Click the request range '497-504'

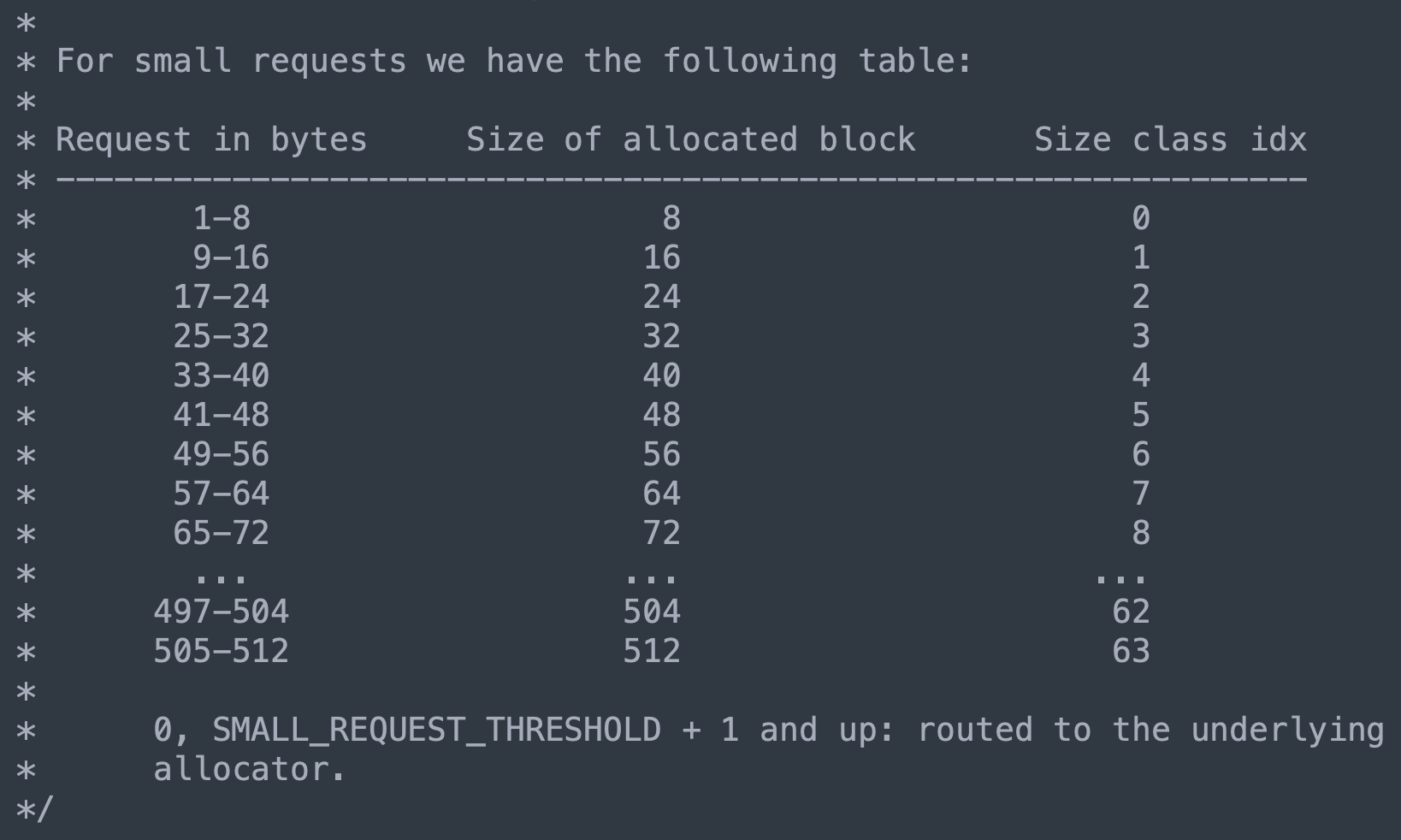coord(222,612)
